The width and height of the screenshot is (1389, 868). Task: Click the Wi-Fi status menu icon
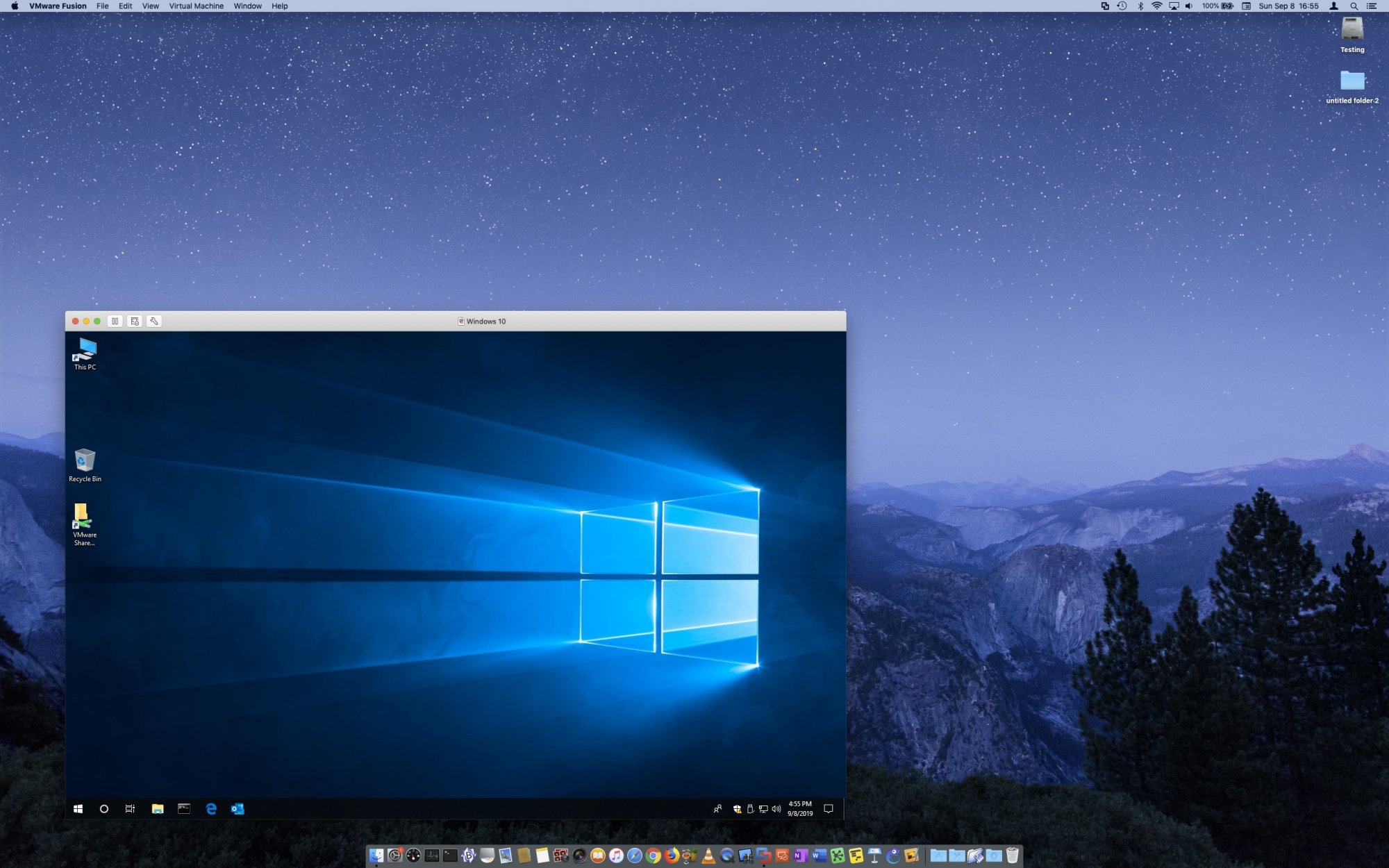[1156, 6]
